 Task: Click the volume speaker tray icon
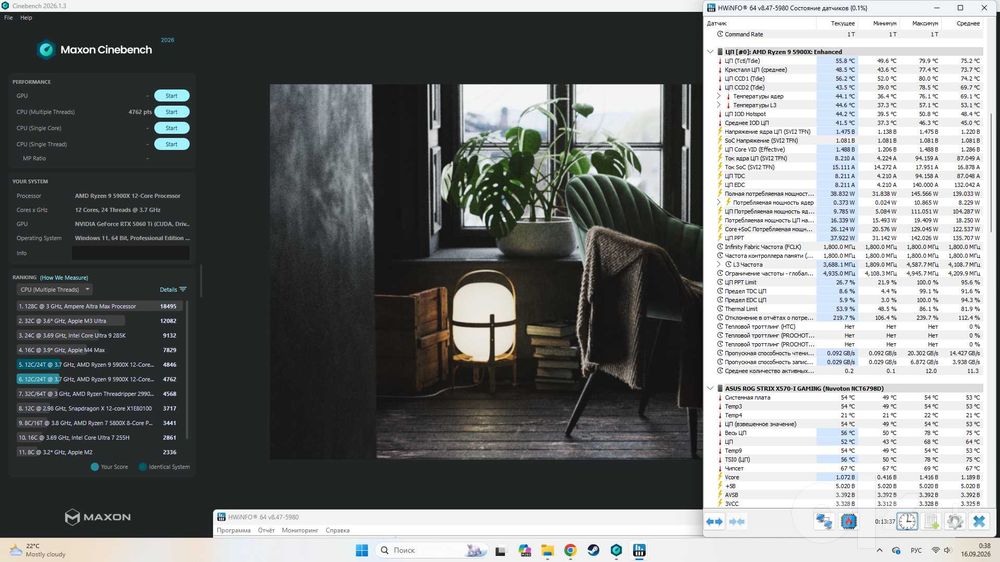(x=947, y=551)
